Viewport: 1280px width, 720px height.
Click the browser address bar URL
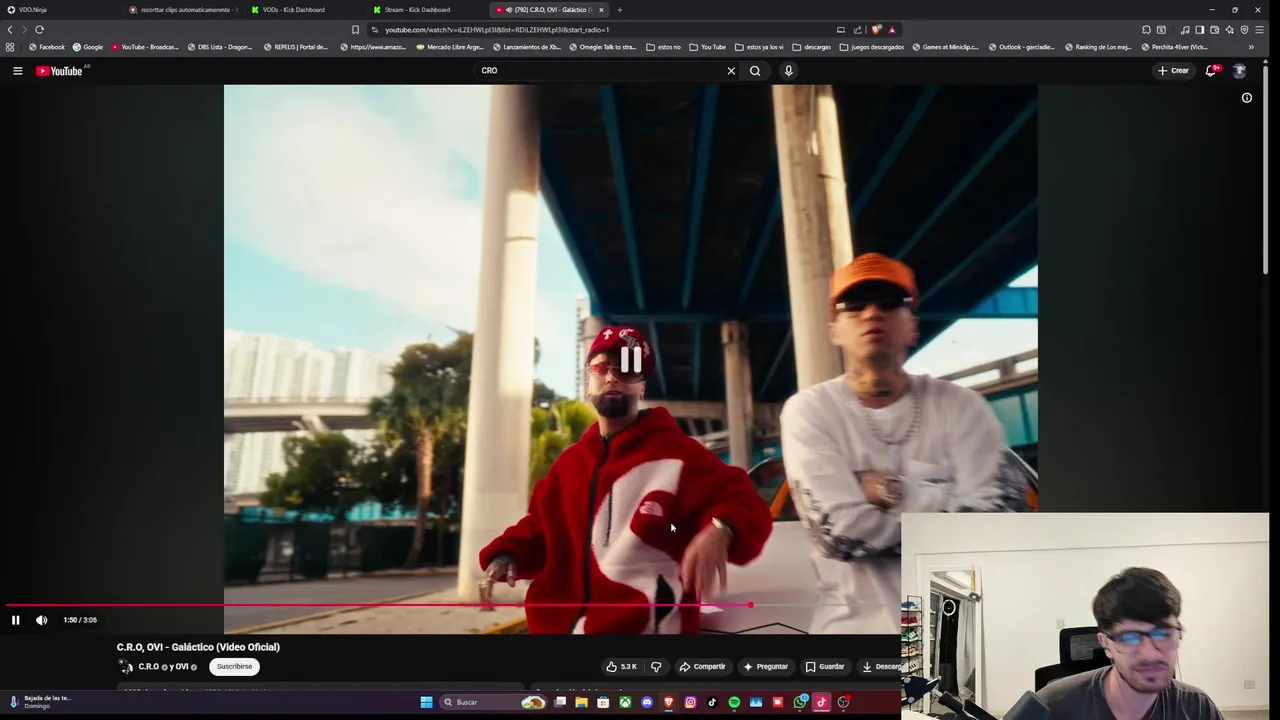click(x=497, y=30)
